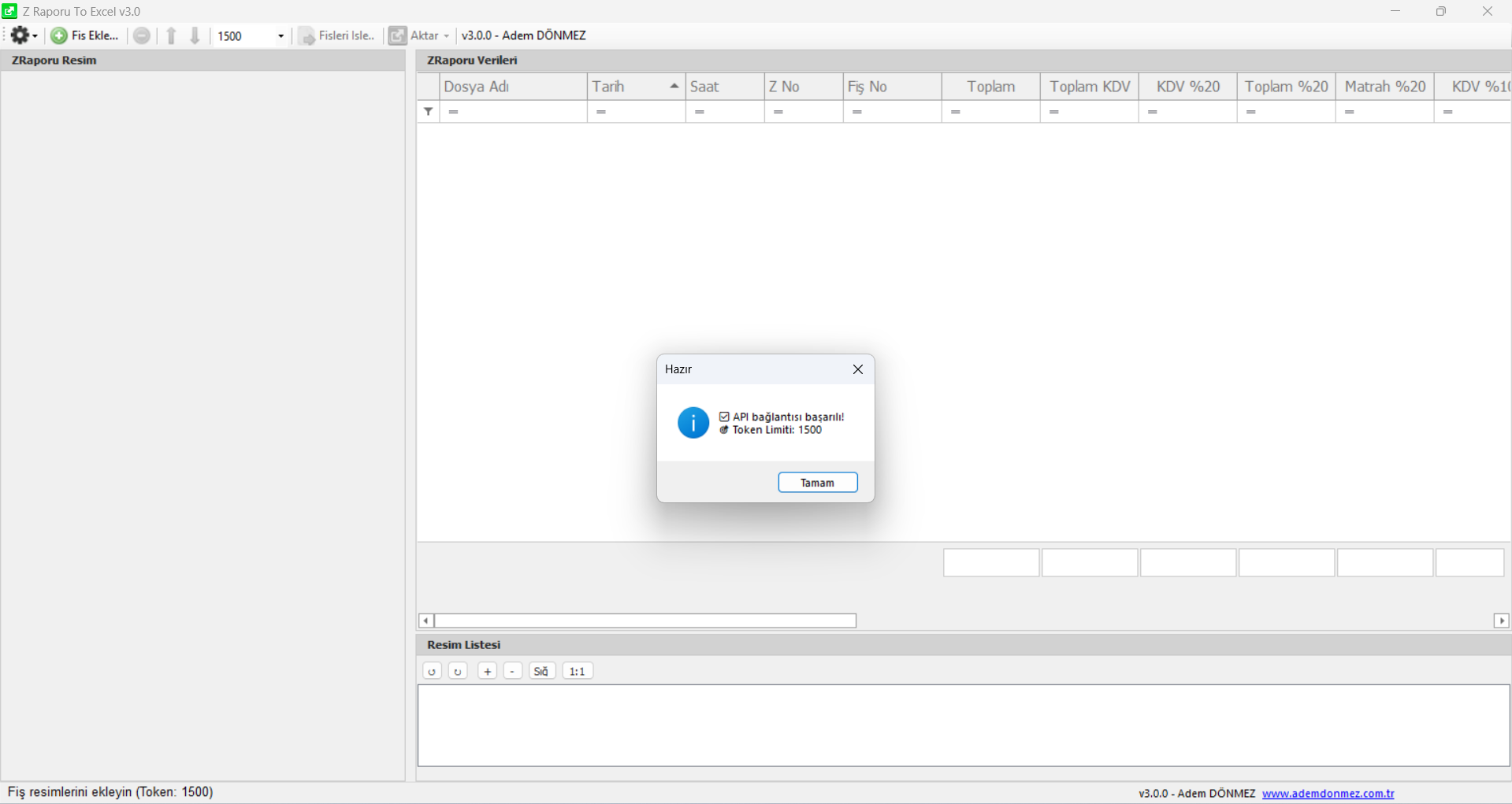Click the Tamam button in dialog

pyautogui.click(x=817, y=483)
